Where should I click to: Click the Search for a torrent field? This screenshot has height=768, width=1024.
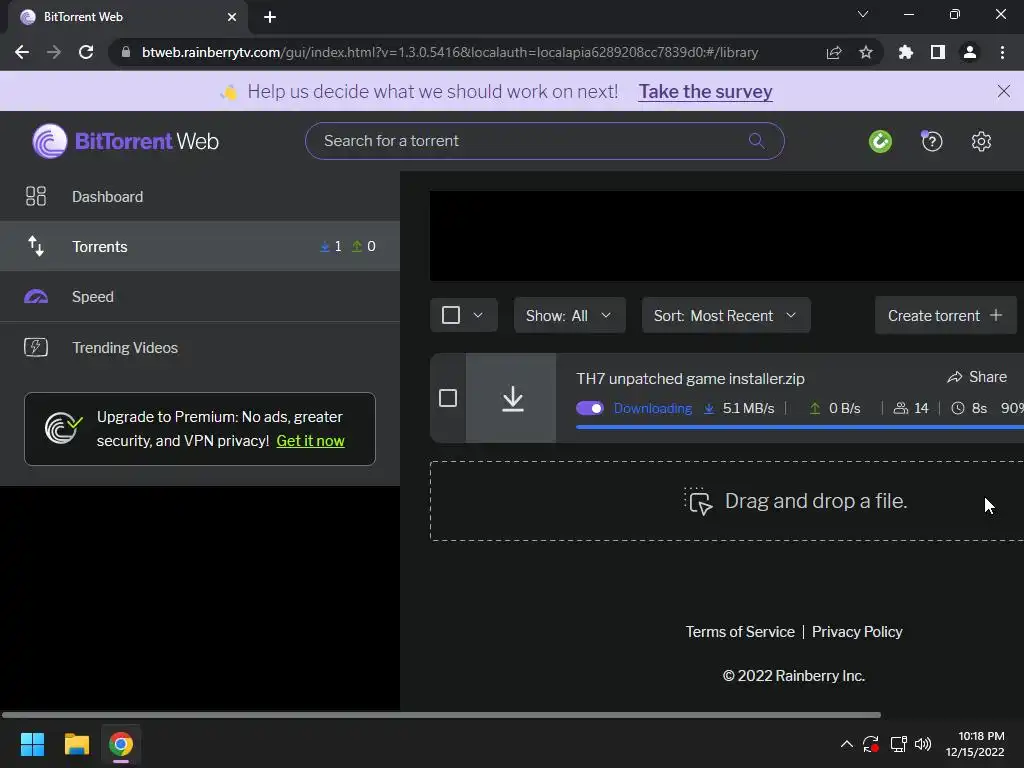click(545, 141)
